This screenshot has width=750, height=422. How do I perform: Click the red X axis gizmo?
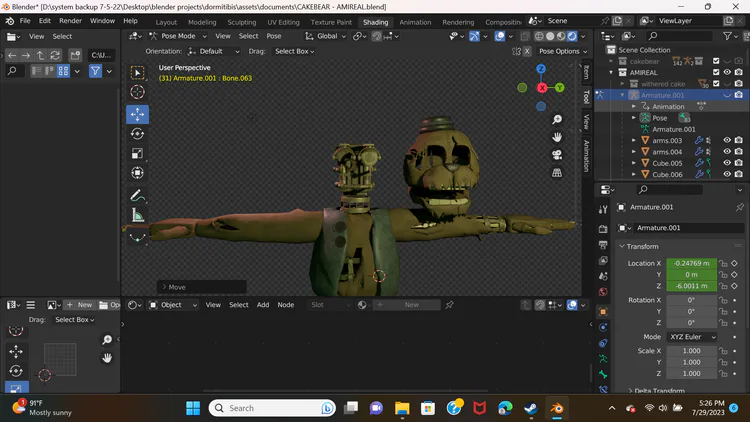(x=542, y=88)
